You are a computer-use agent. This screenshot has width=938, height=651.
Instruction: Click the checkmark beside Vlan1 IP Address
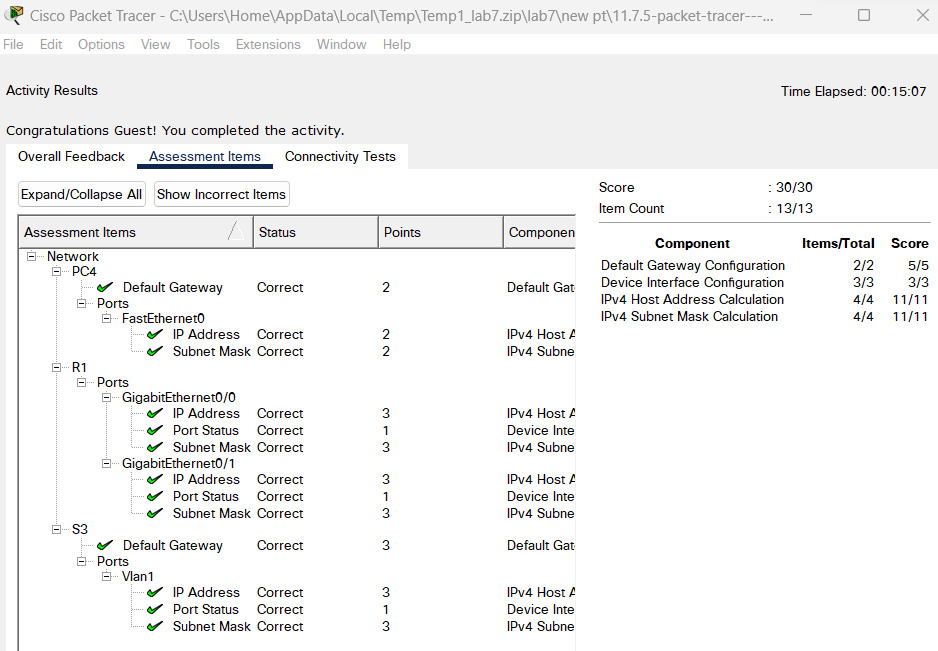coord(155,592)
